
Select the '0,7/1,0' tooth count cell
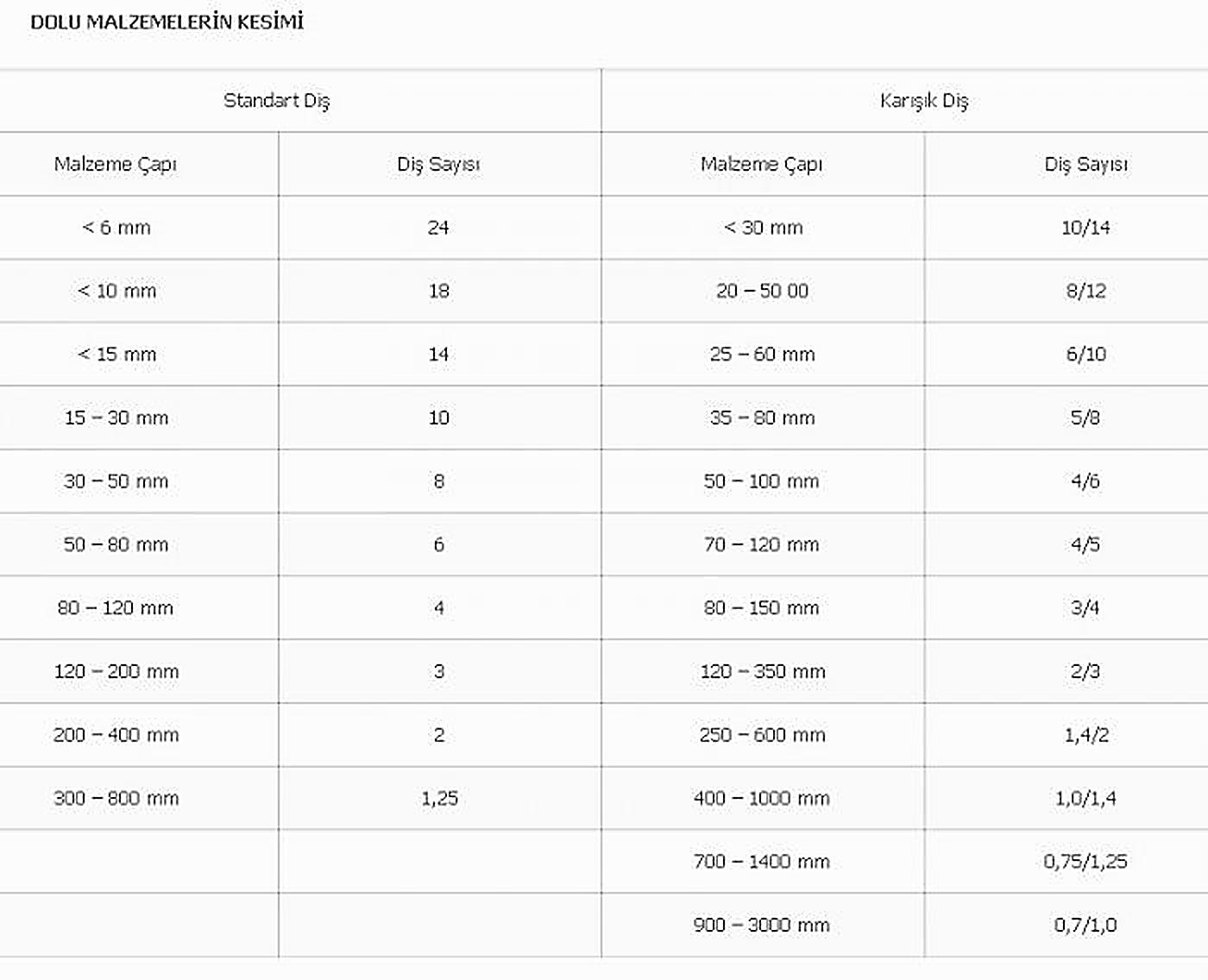click(x=1085, y=925)
